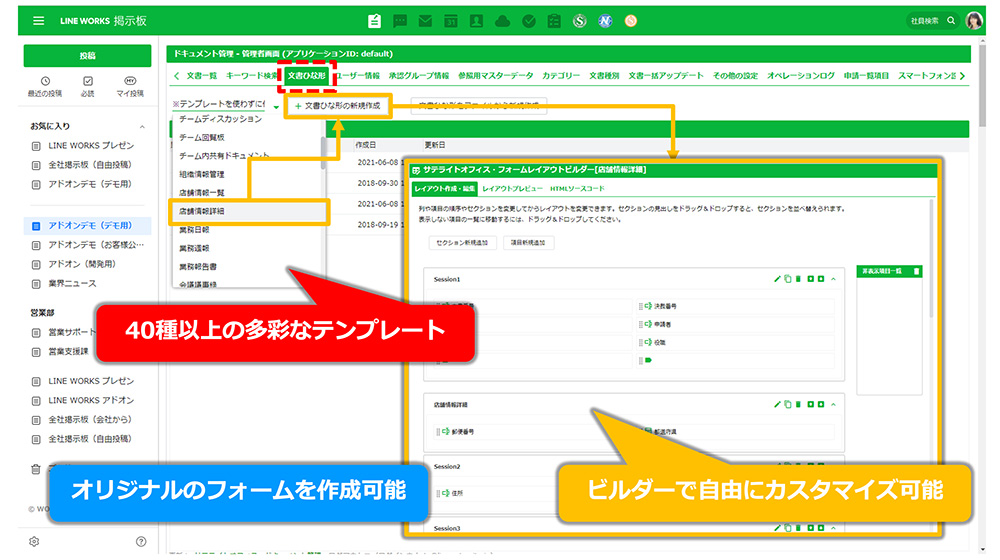Switch to the オペレーションログ tab
This screenshot has height=560, width=1000.
pyautogui.click(x=800, y=76)
